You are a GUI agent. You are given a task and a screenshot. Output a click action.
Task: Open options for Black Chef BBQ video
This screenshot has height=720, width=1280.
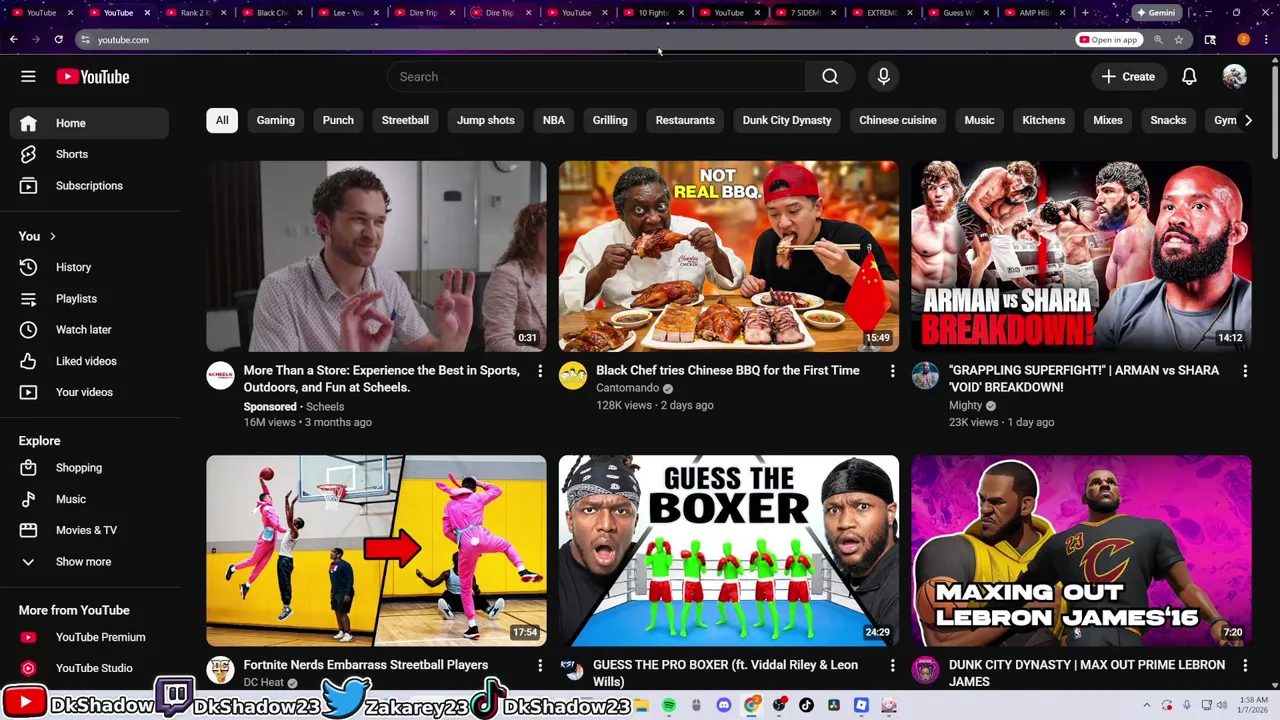[892, 371]
